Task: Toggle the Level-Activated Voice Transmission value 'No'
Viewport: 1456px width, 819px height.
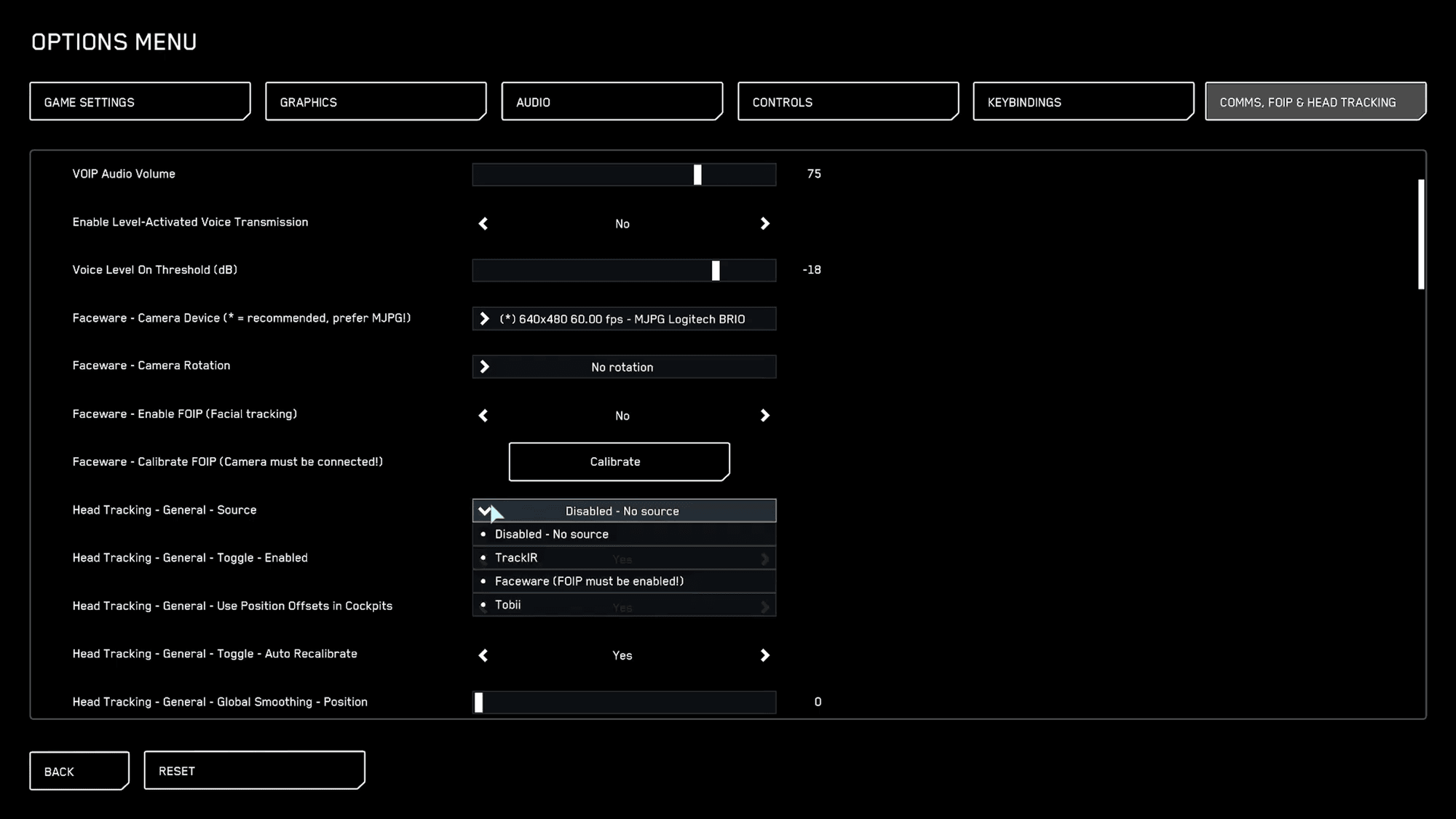Action: tap(622, 223)
